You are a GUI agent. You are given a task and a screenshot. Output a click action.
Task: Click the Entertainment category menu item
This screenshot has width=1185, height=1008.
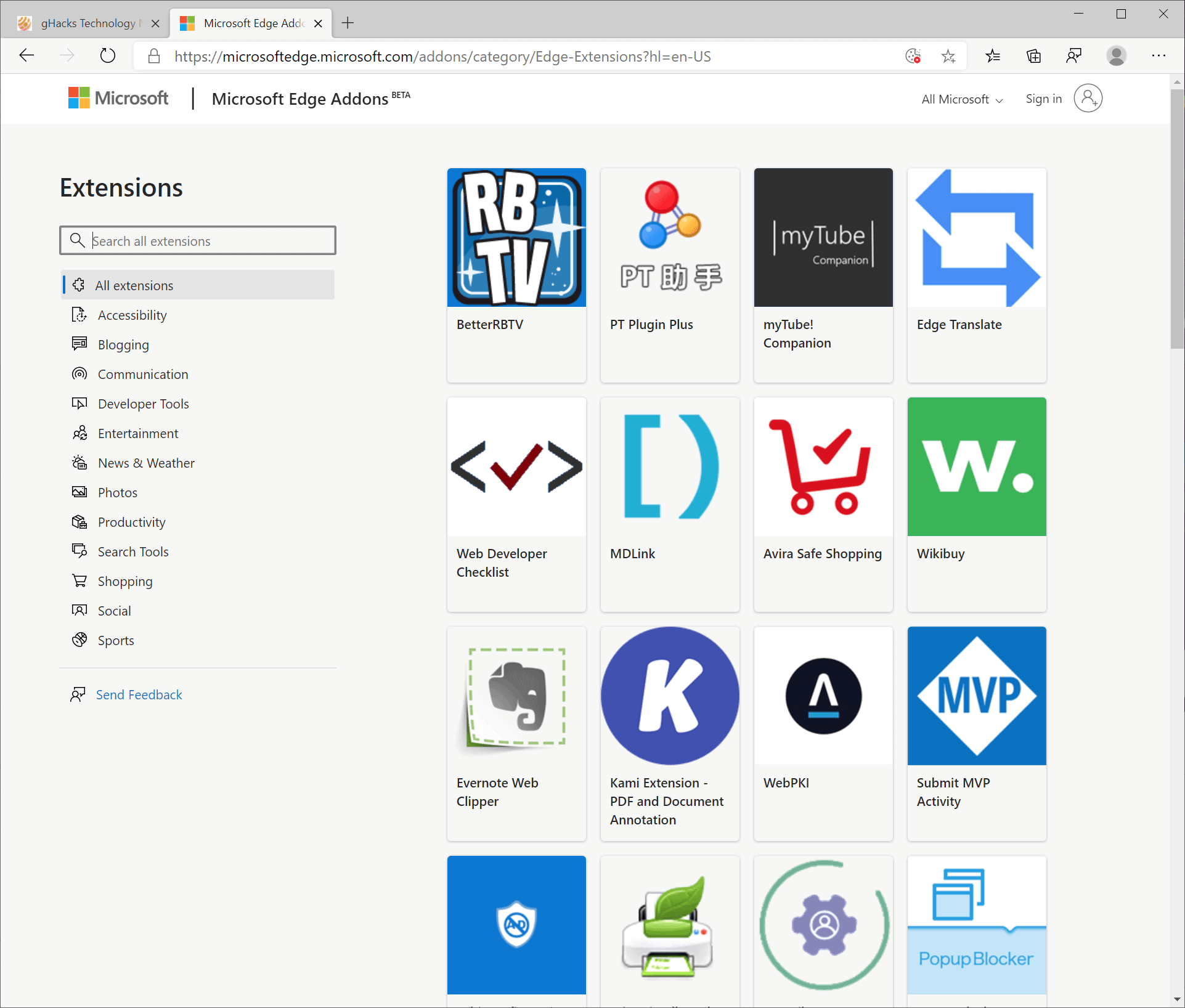tap(138, 433)
